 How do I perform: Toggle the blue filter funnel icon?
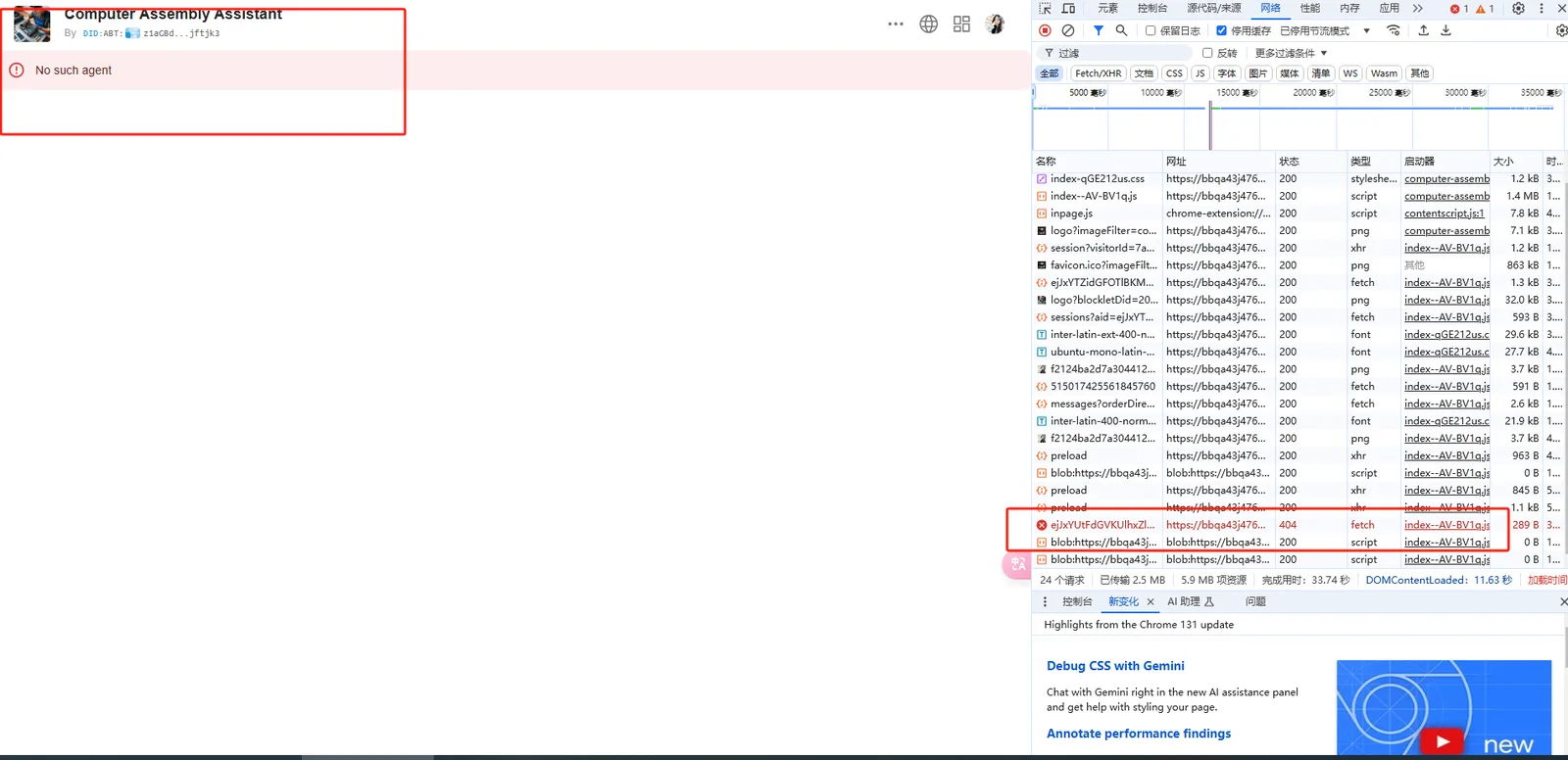(x=1099, y=30)
